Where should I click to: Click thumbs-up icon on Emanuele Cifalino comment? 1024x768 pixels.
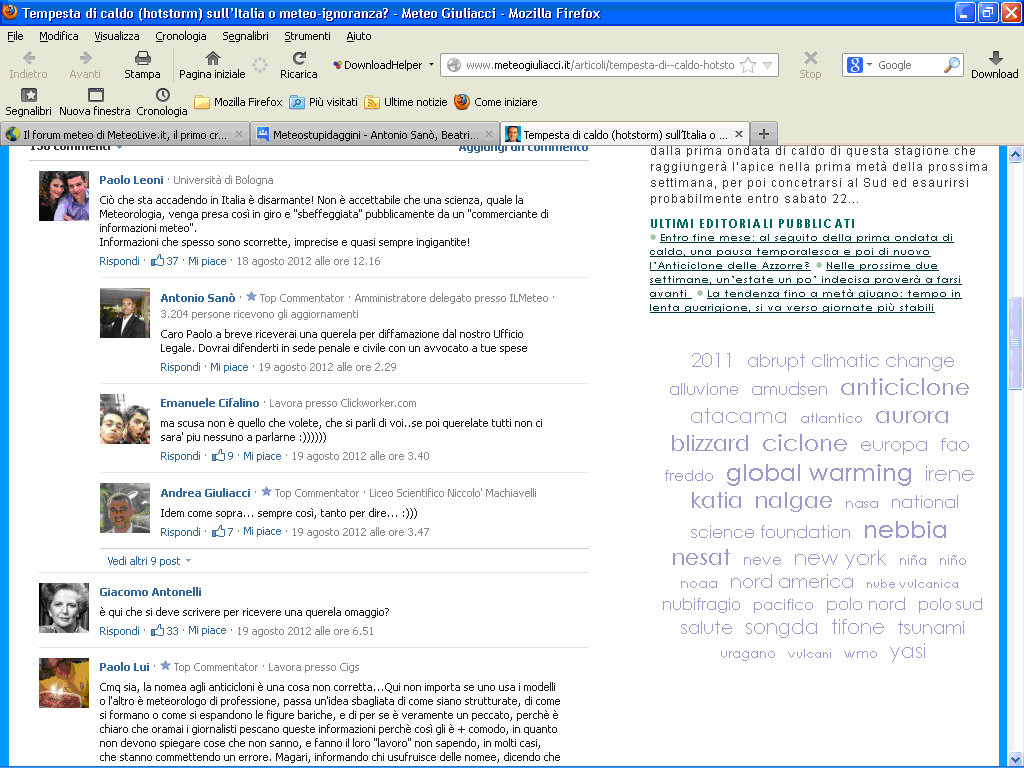218,455
